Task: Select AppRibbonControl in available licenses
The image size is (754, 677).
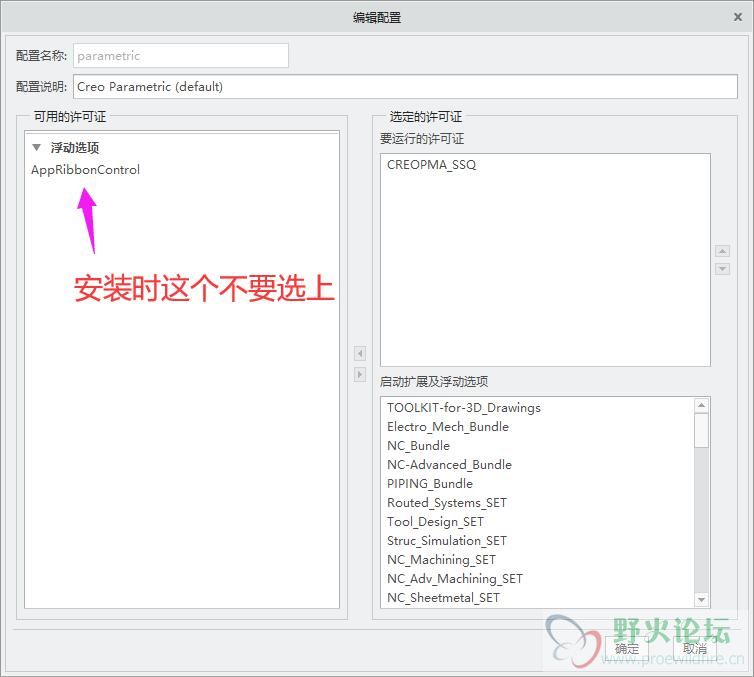Action: click(x=86, y=170)
